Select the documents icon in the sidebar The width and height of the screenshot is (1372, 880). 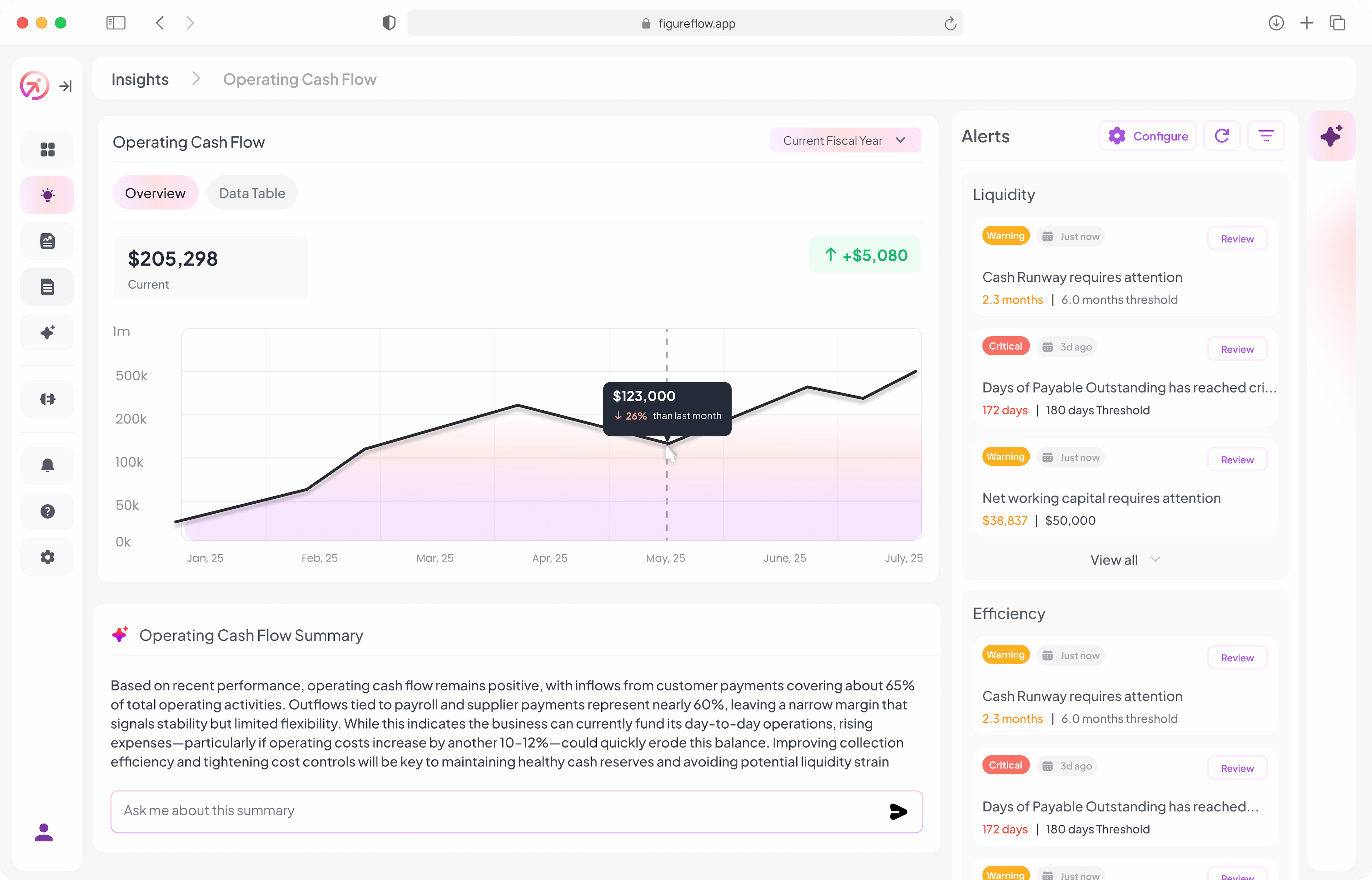point(47,286)
